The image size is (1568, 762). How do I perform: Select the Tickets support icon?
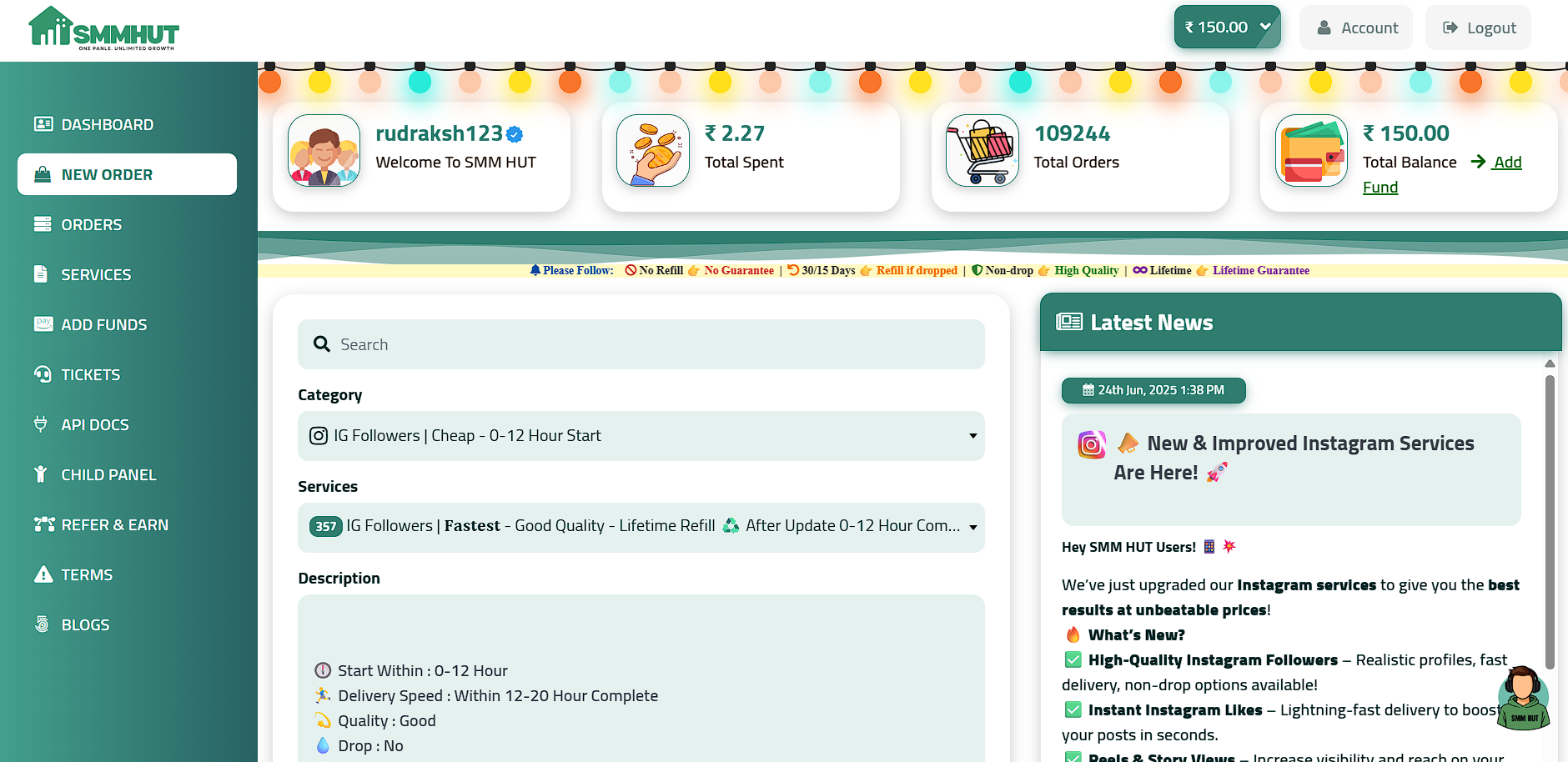pyautogui.click(x=42, y=373)
